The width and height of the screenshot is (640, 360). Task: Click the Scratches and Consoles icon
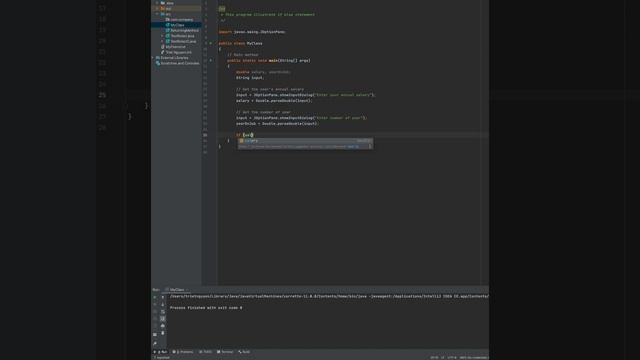coord(158,63)
